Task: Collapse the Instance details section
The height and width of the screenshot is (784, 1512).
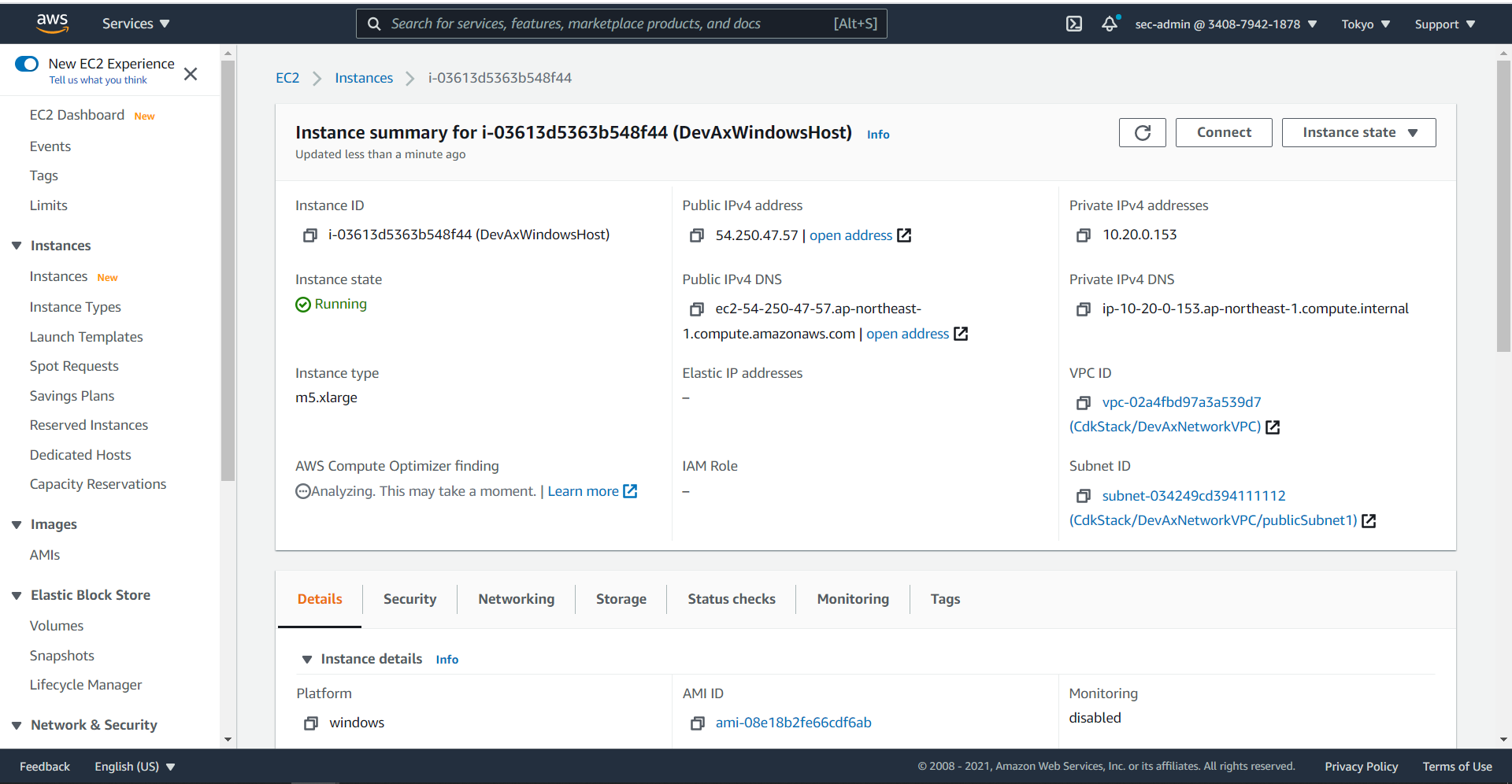Action: [x=307, y=660]
